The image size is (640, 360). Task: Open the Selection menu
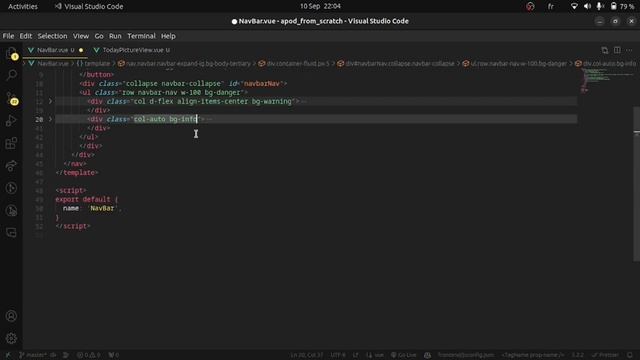point(52,36)
